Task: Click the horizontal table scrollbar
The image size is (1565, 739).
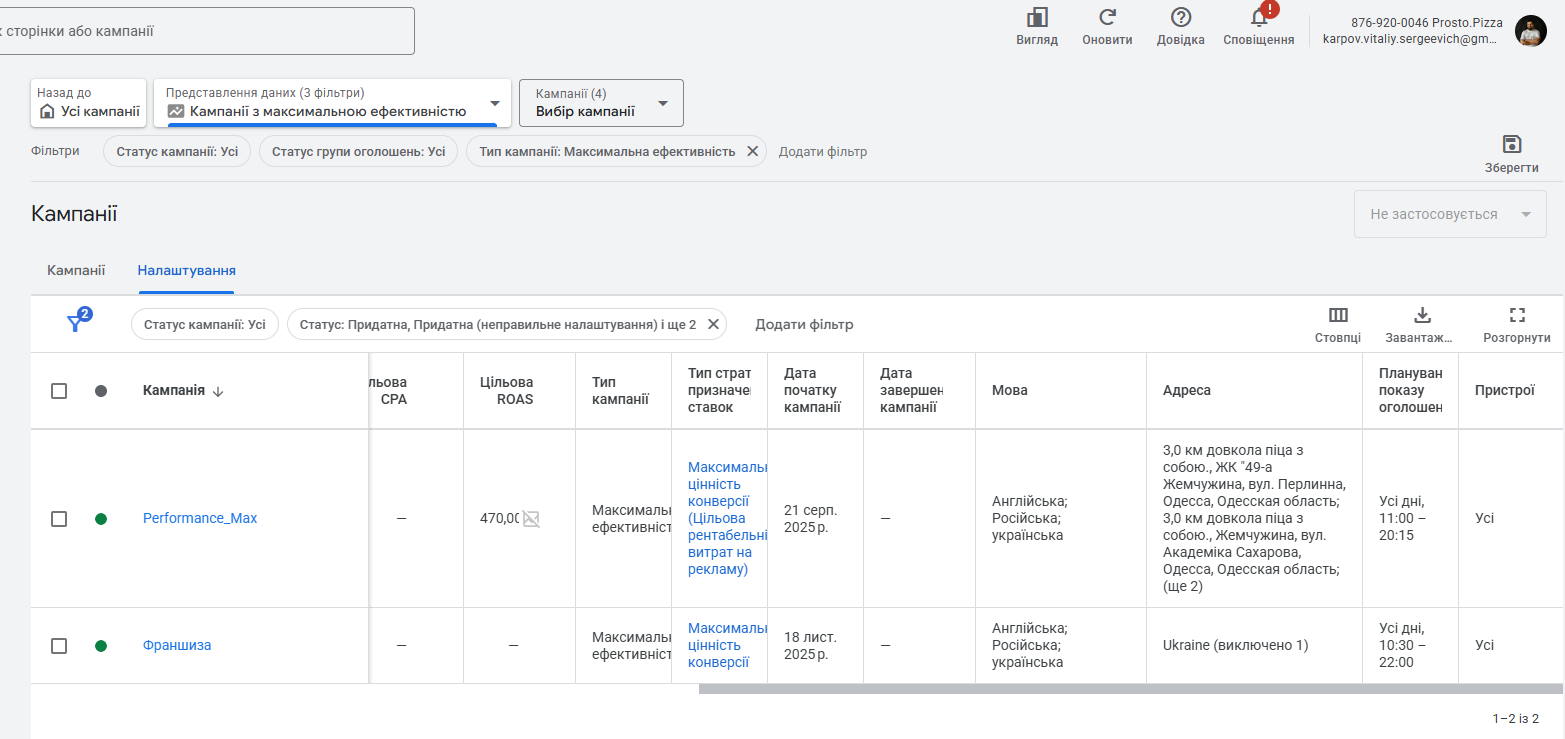Action: click(1130, 689)
